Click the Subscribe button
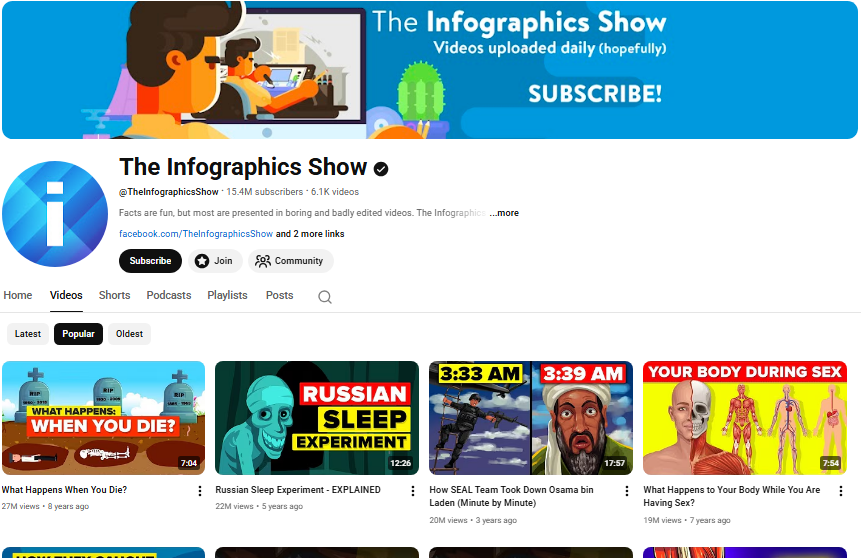The height and width of the screenshot is (558, 861). [x=150, y=261]
